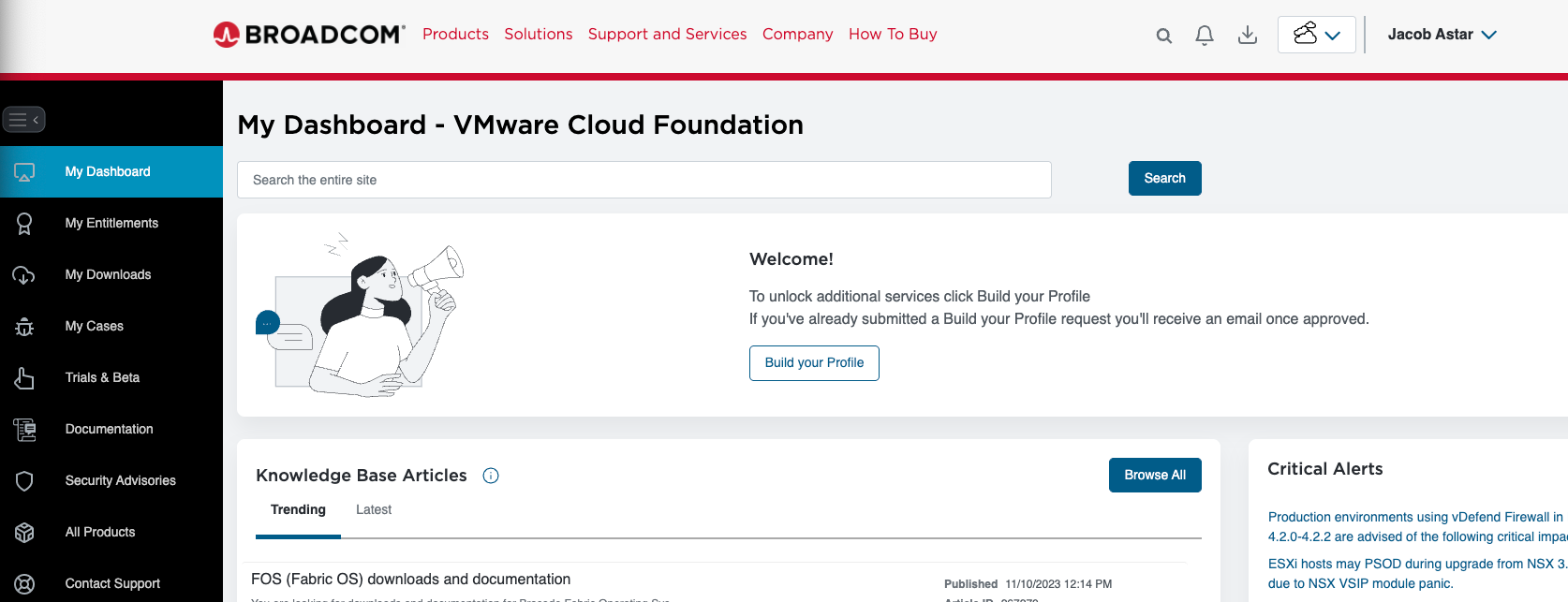Open Support and Services menu

(x=667, y=35)
